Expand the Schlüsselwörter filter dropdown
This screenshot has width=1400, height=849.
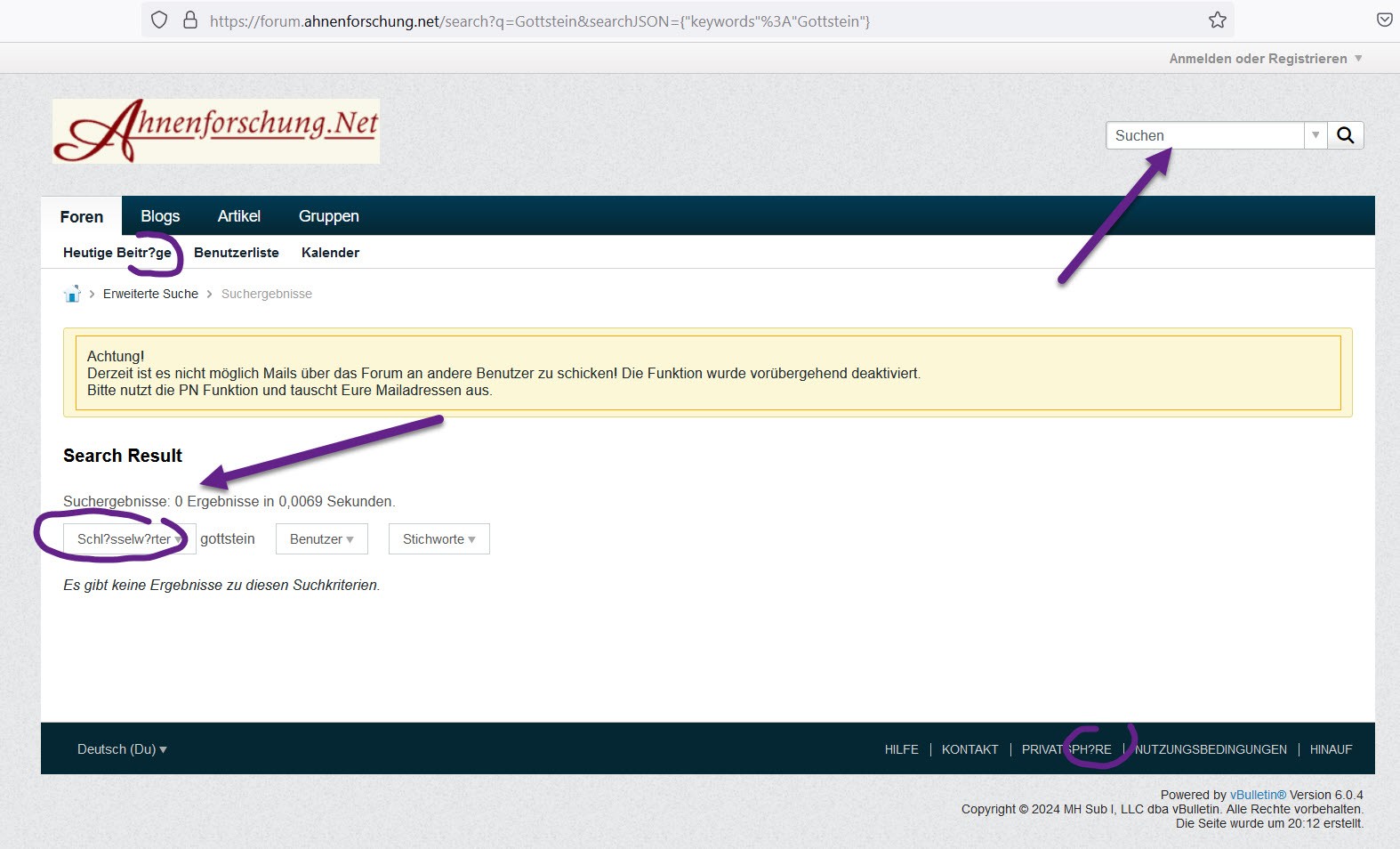(129, 539)
